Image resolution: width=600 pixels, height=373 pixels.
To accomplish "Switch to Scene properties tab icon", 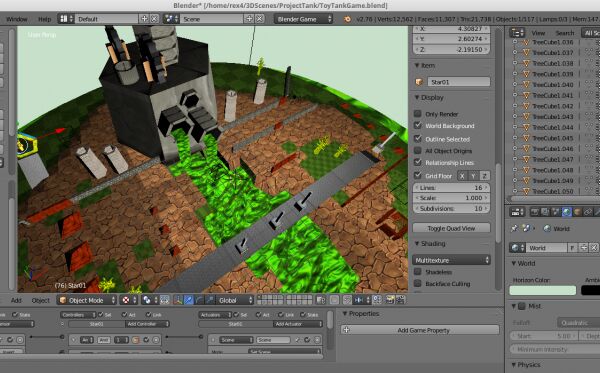I will [556, 212].
